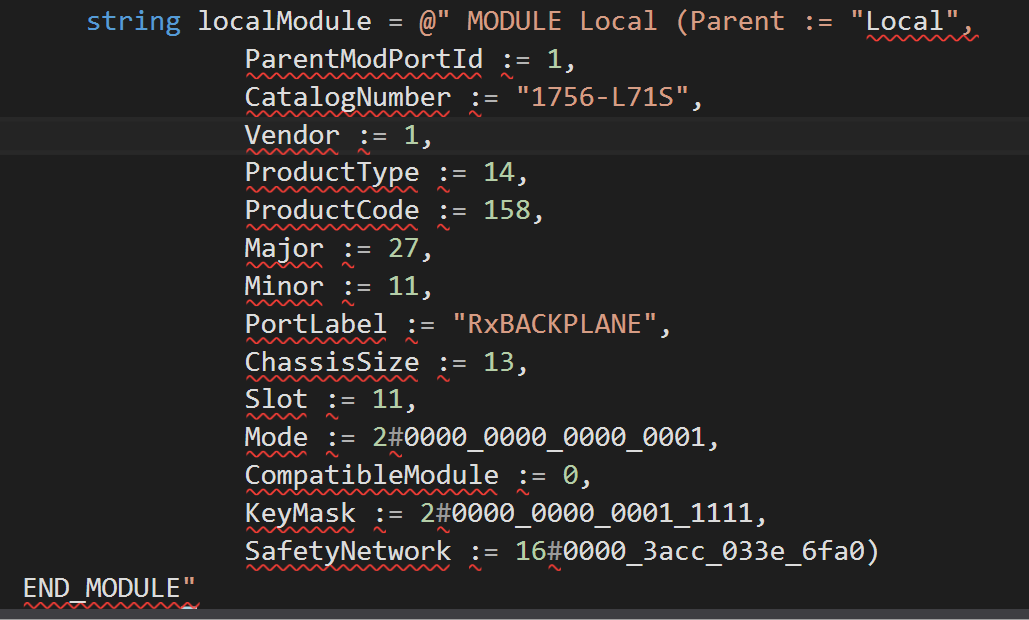
Task: Click the "1756-L71S" string value
Action: [x=602, y=98]
